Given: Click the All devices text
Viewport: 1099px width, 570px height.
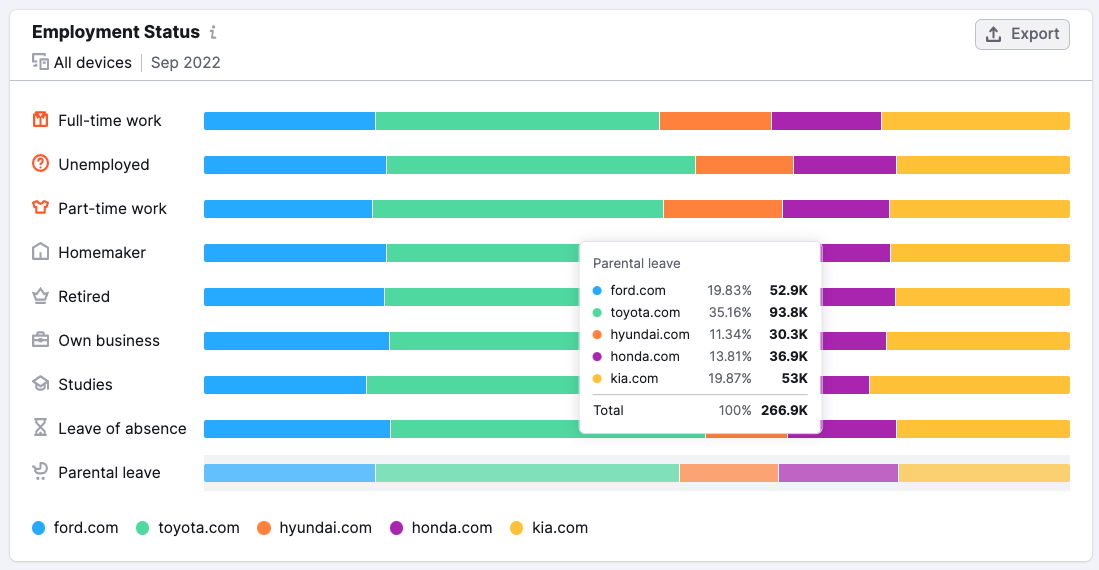Looking at the screenshot, I should (x=93, y=62).
